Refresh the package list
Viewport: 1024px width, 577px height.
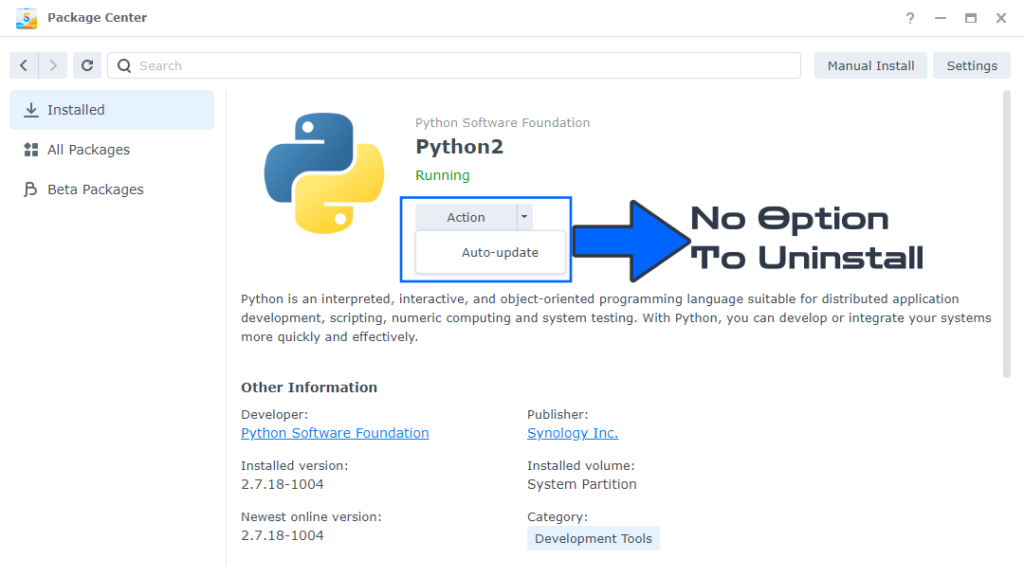pyautogui.click(x=87, y=65)
